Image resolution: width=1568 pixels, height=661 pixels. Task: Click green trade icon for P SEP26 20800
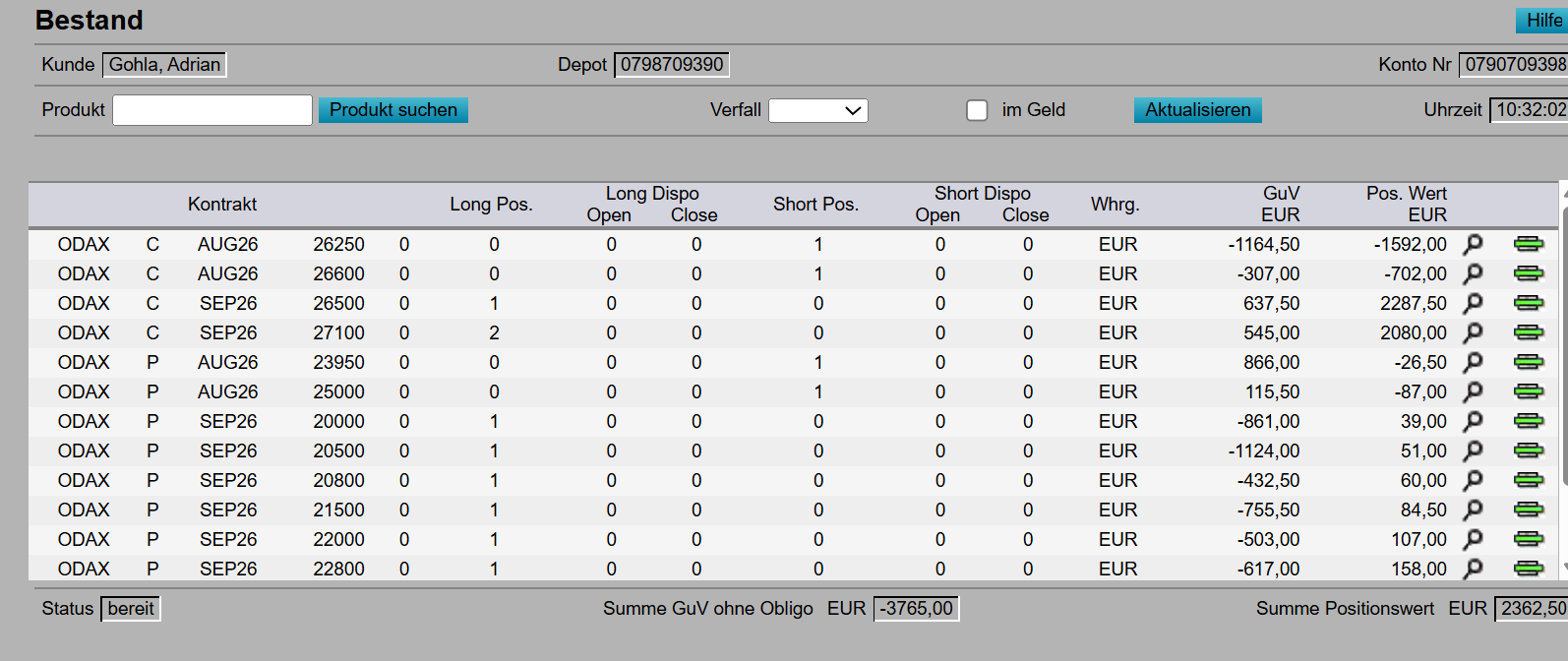1529,480
